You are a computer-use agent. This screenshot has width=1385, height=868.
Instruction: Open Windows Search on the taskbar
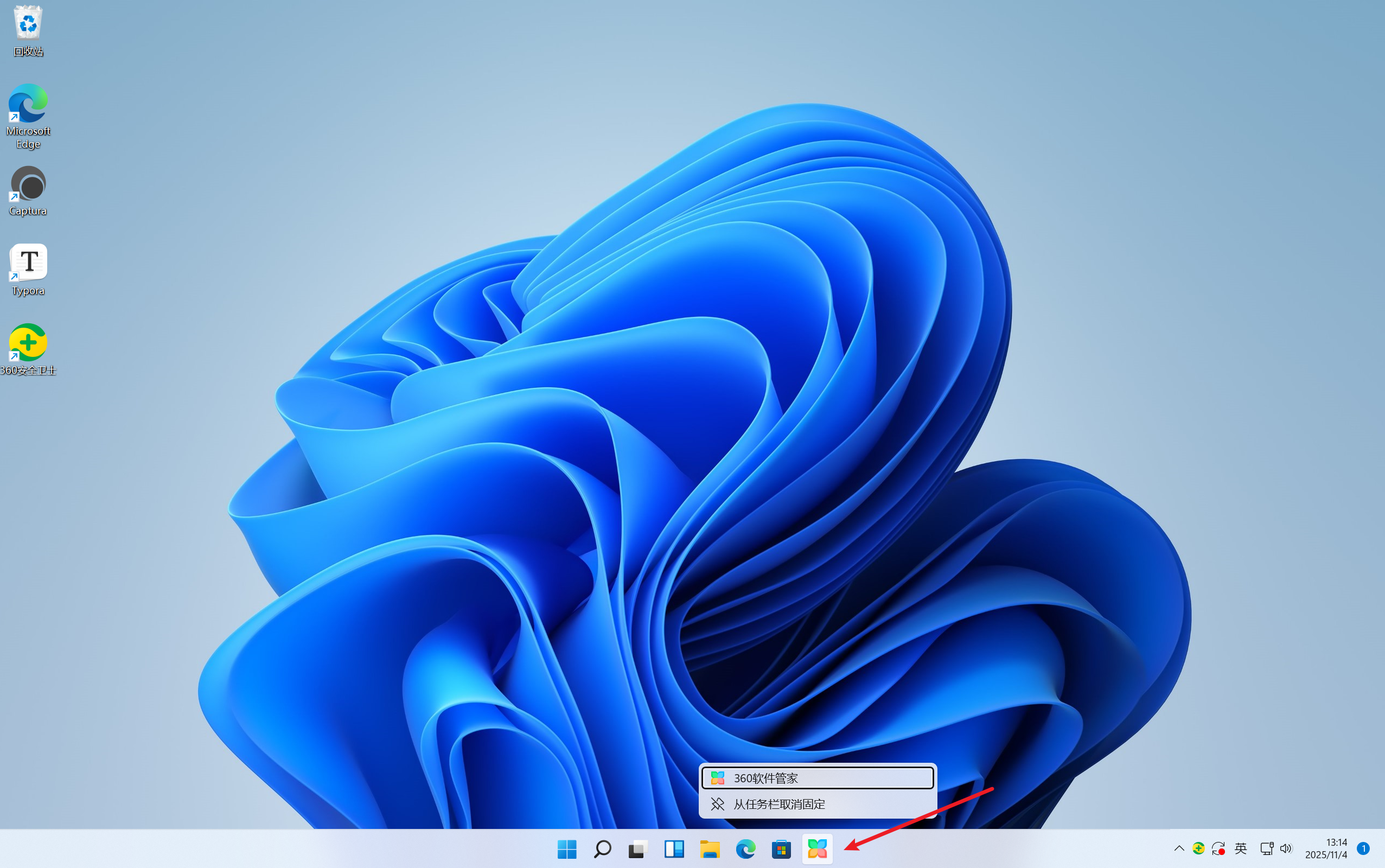pos(603,848)
